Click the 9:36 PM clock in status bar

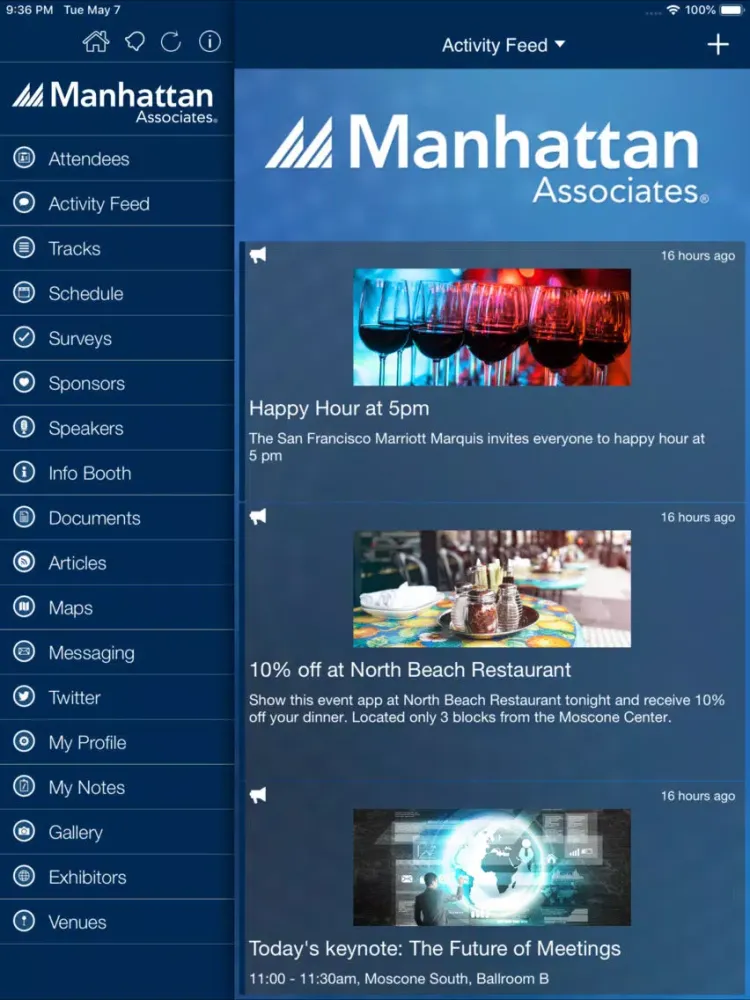(x=29, y=10)
